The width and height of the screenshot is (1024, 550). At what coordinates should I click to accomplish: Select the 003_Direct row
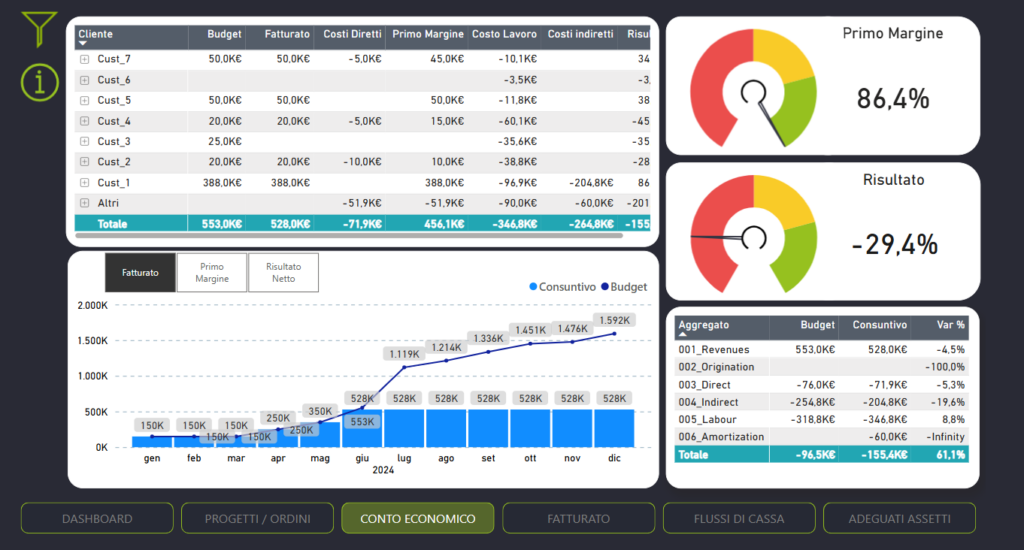coord(822,385)
